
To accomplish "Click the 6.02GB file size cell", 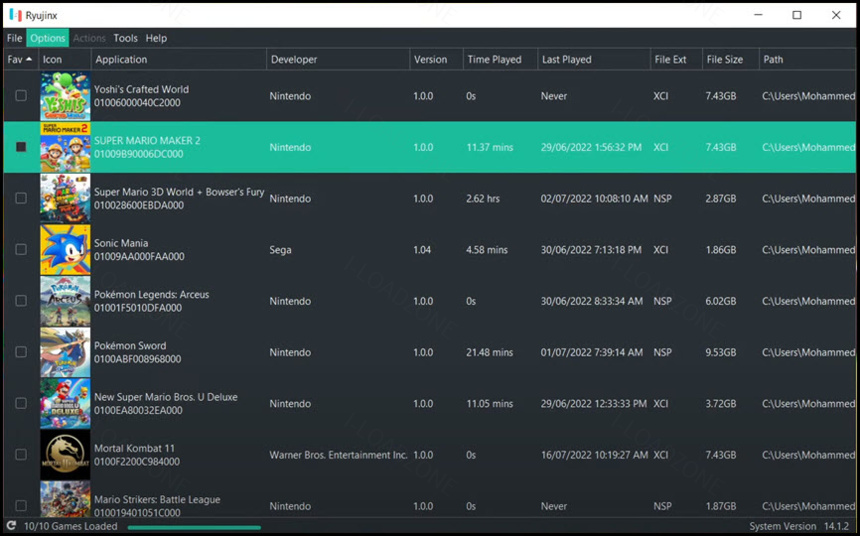I will (721, 301).
